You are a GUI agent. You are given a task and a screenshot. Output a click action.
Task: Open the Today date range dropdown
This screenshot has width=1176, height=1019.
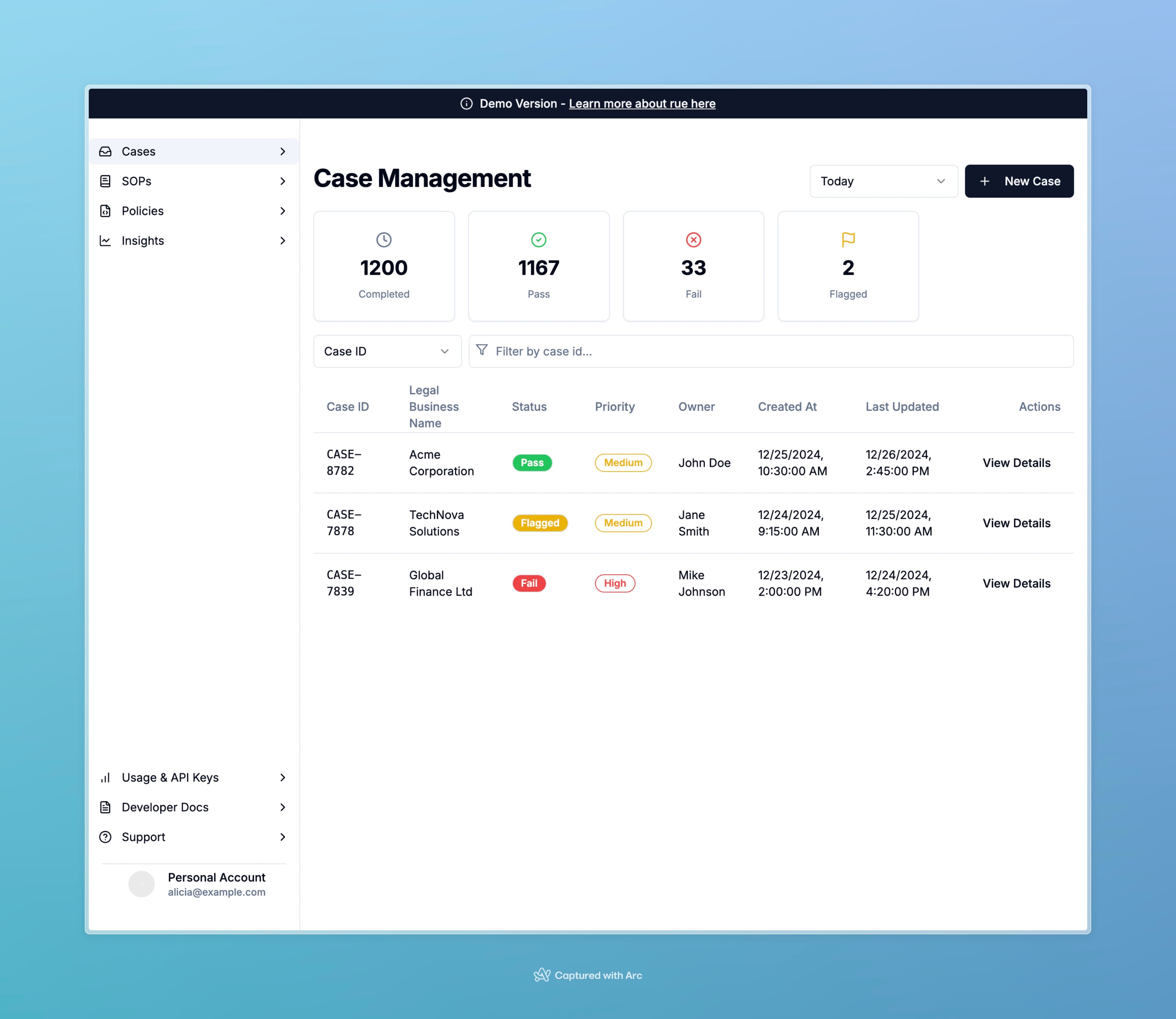click(883, 181)
